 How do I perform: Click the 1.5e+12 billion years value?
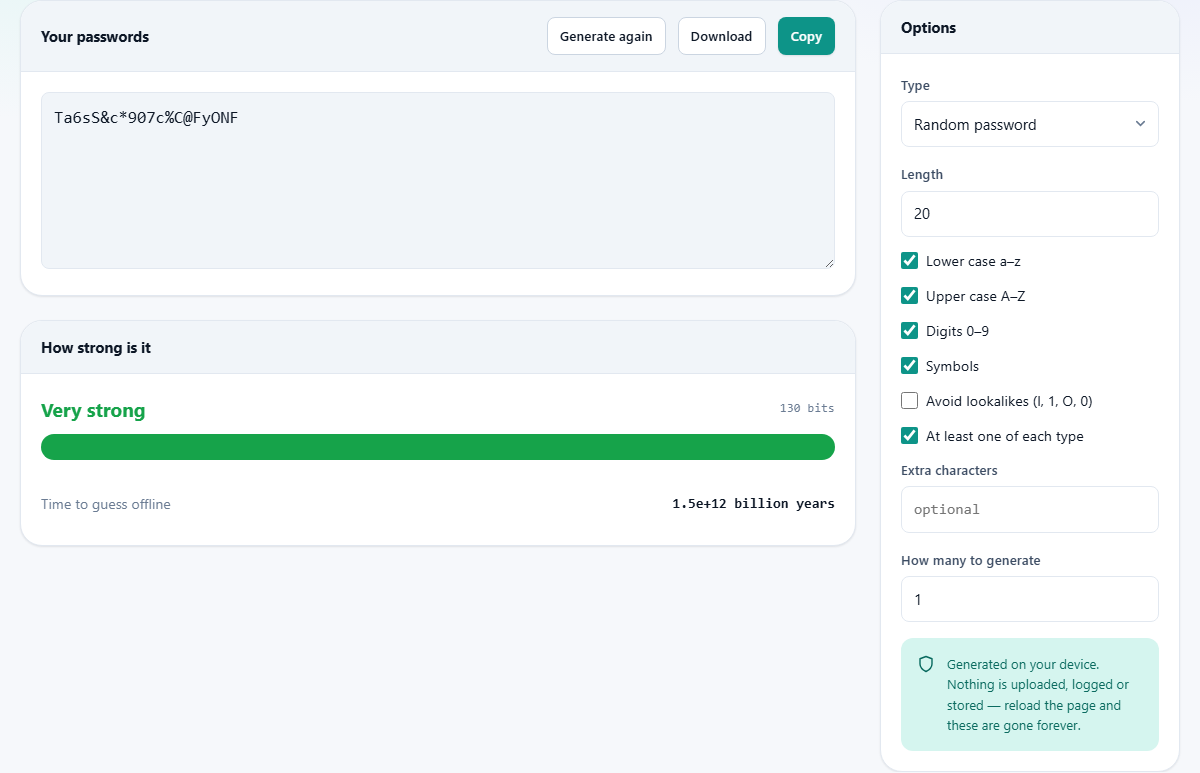click(x=753, y=504)
